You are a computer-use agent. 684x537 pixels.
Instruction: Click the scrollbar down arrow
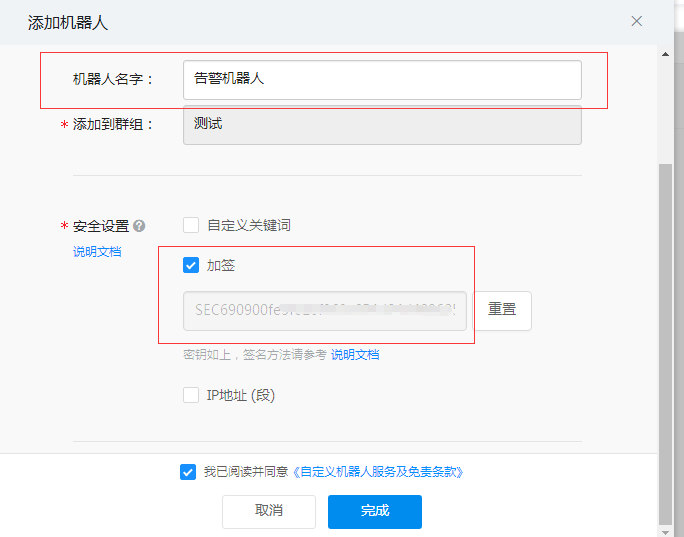pos(665,532)
